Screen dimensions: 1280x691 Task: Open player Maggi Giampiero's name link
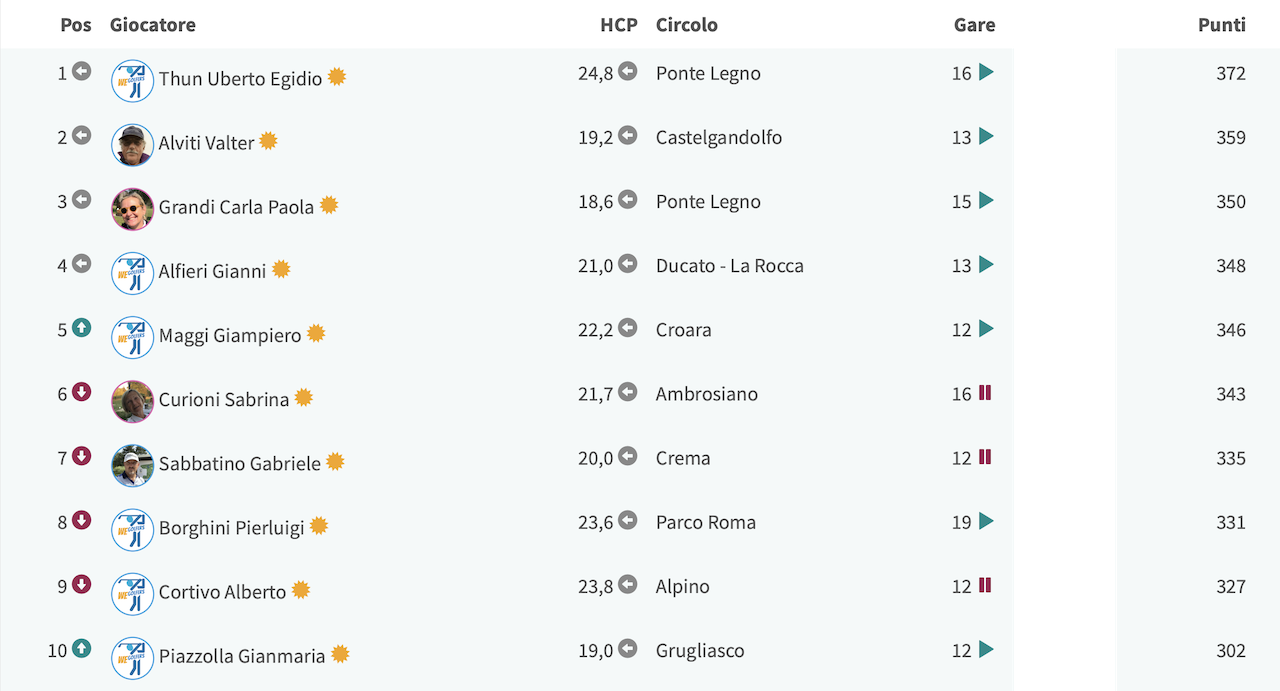[230, 336]
